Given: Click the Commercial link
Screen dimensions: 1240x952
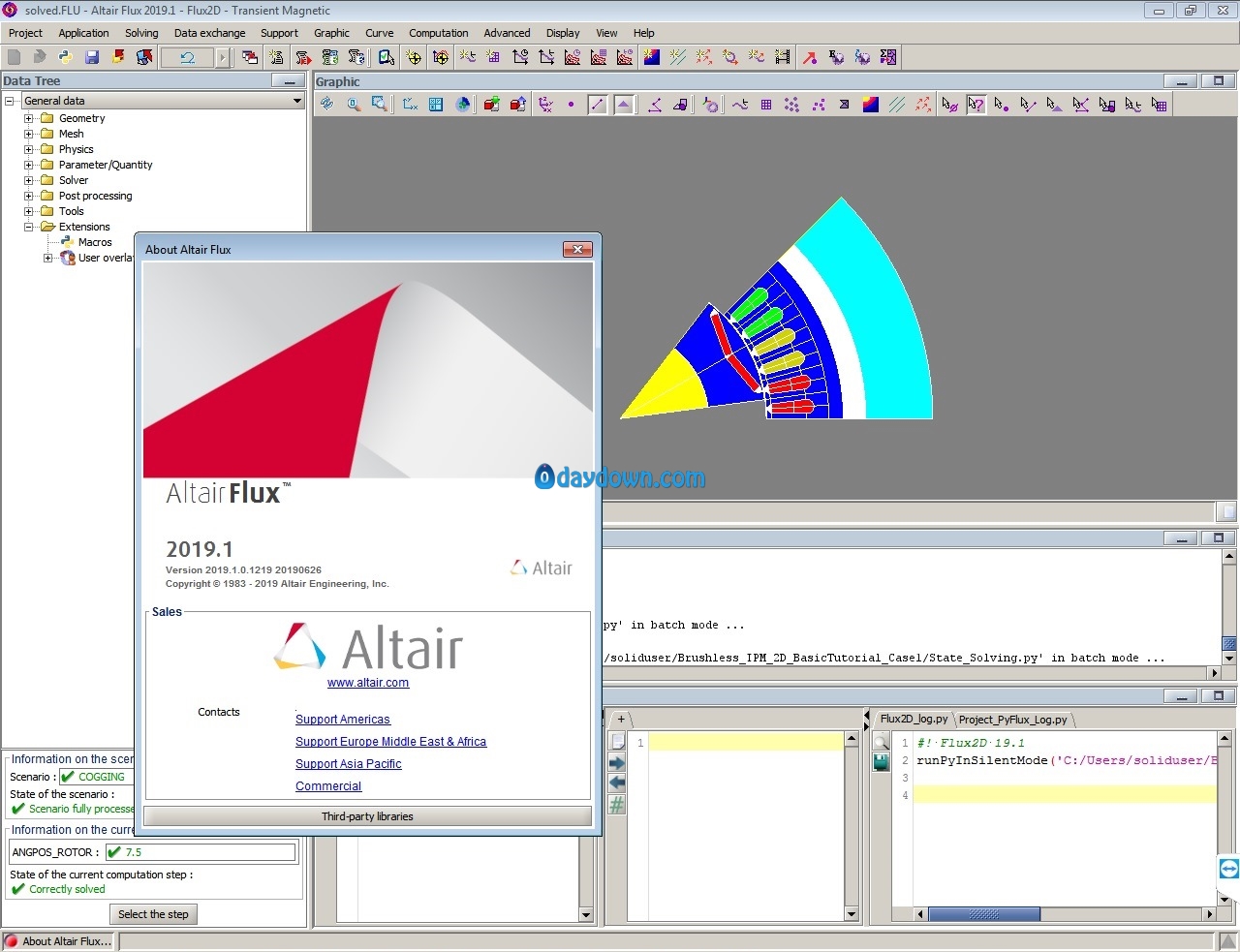Looking at the screenshot, I should [x=328, y=786].
